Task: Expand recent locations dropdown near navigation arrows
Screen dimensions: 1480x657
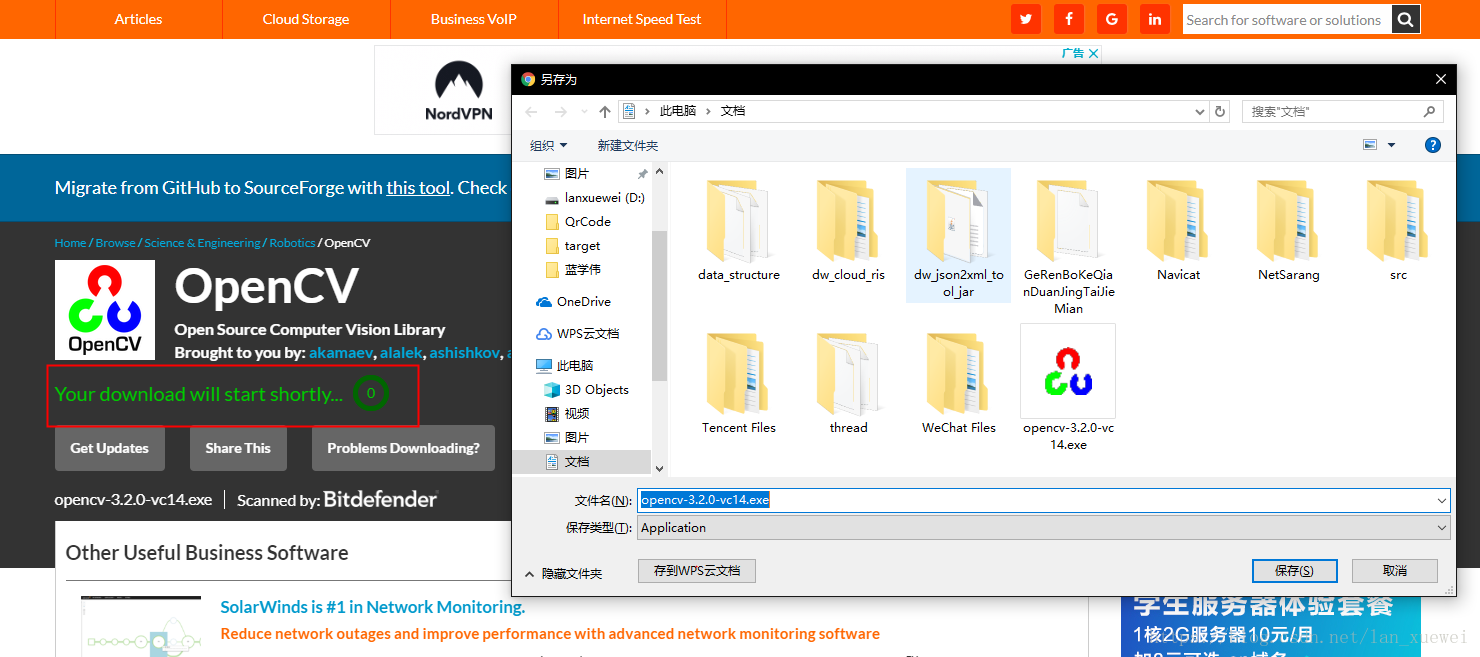Action: click(584, 111)
